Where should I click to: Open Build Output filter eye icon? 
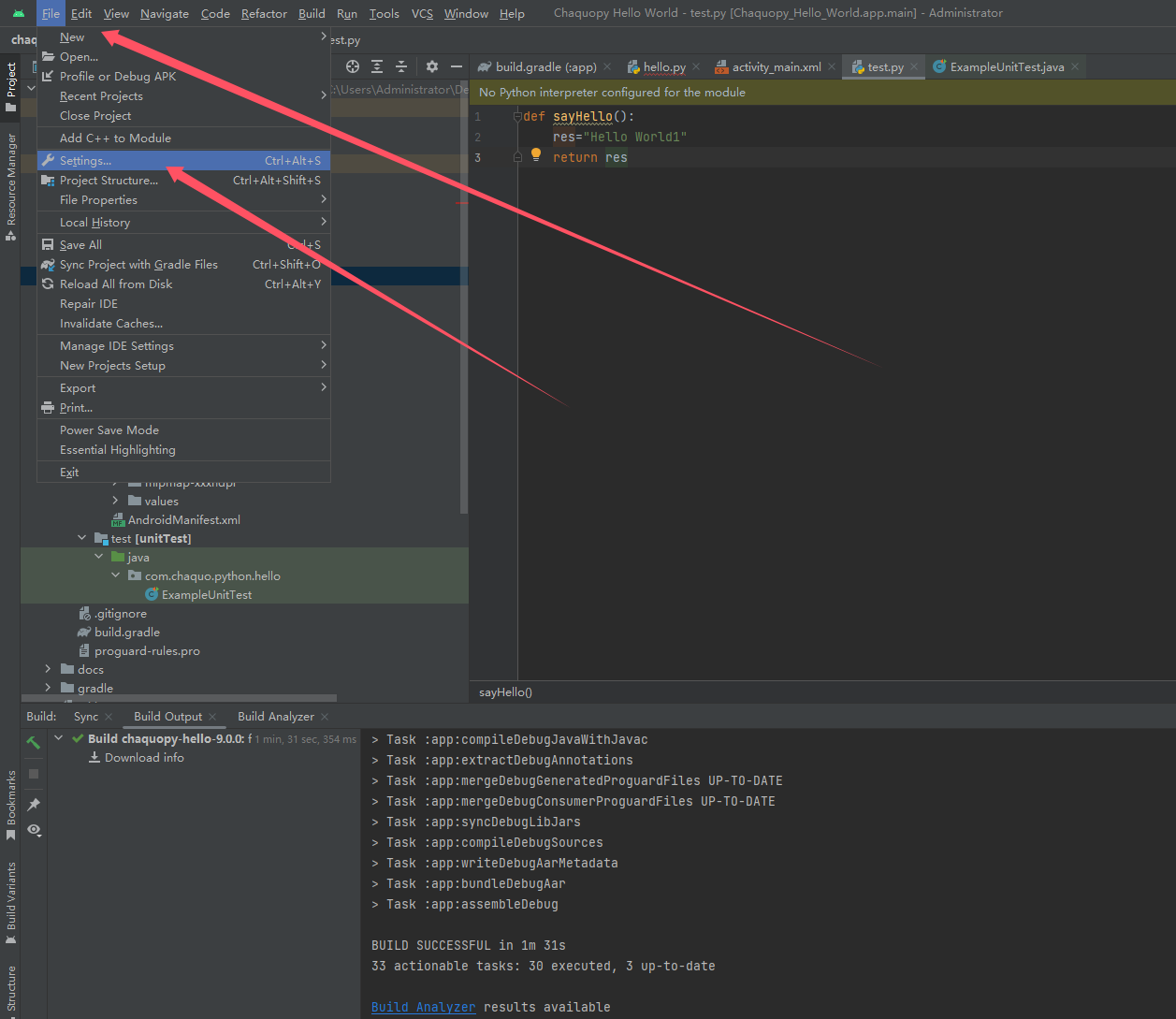point(33,831)
